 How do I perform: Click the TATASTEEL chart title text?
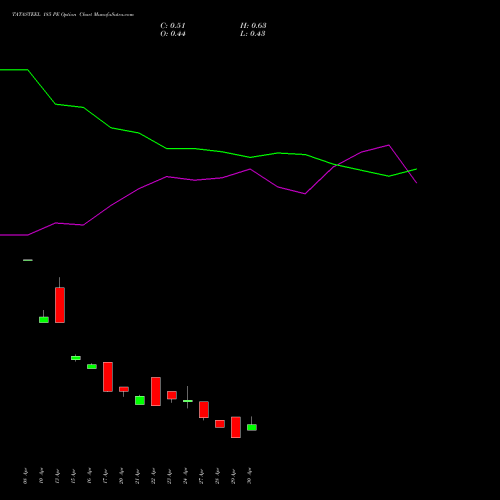click(x=73, y=15)
